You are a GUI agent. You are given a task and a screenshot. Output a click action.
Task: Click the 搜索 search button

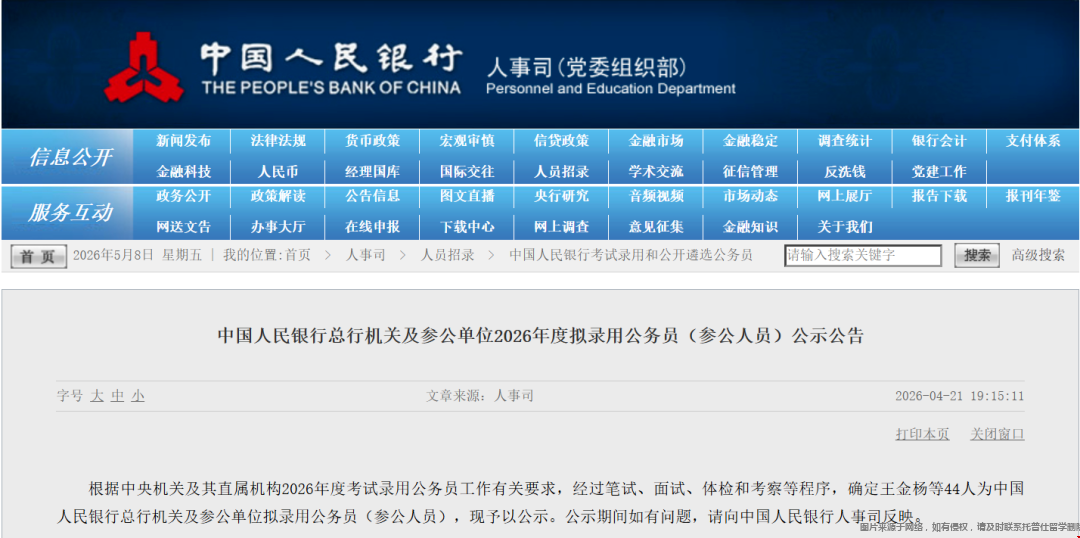click(x=977, y=256)
